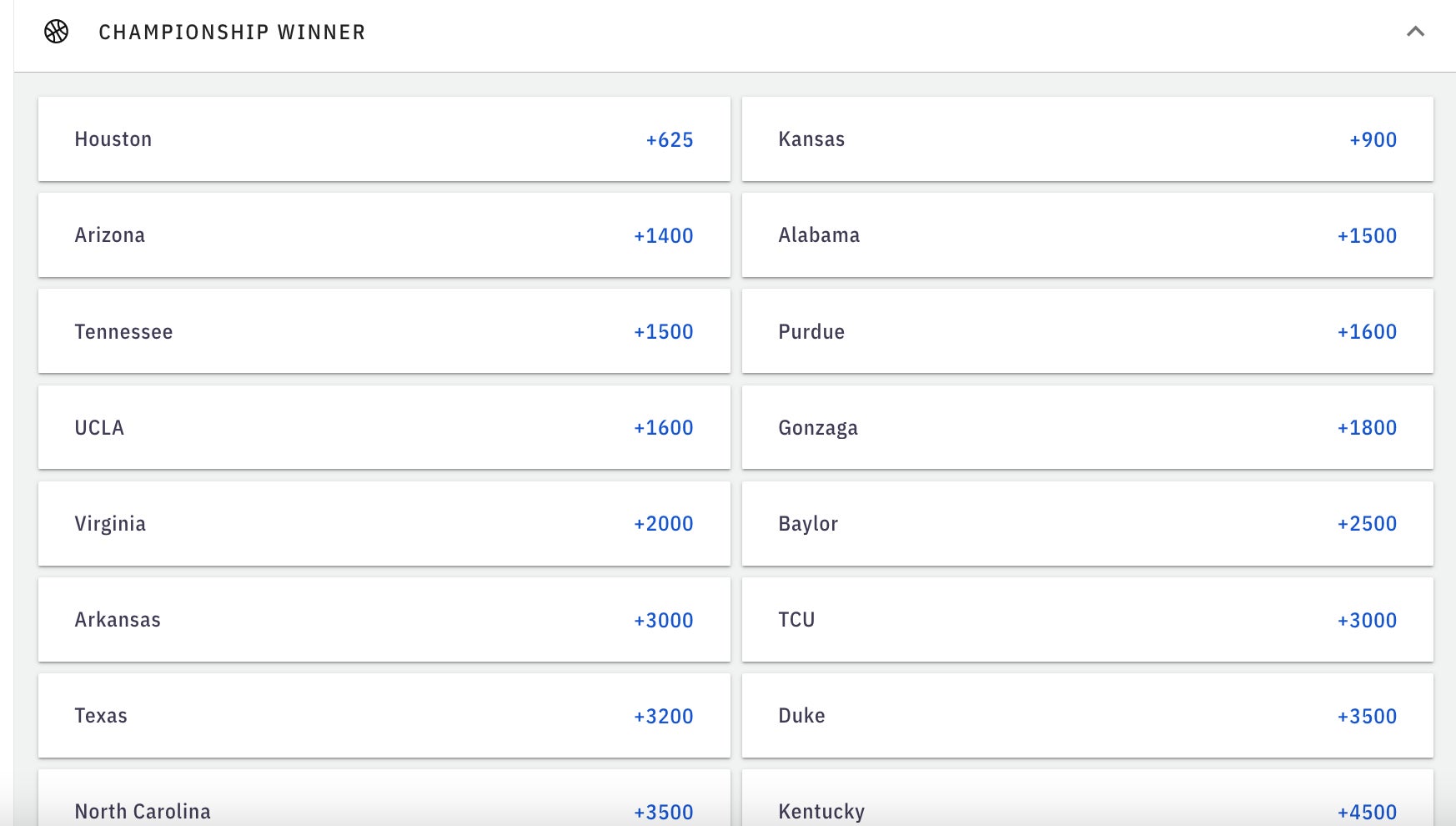Add Arizona +1400 to bet slip
Viewport: 1456px width, 826px height.
click(x=384, y=235)
